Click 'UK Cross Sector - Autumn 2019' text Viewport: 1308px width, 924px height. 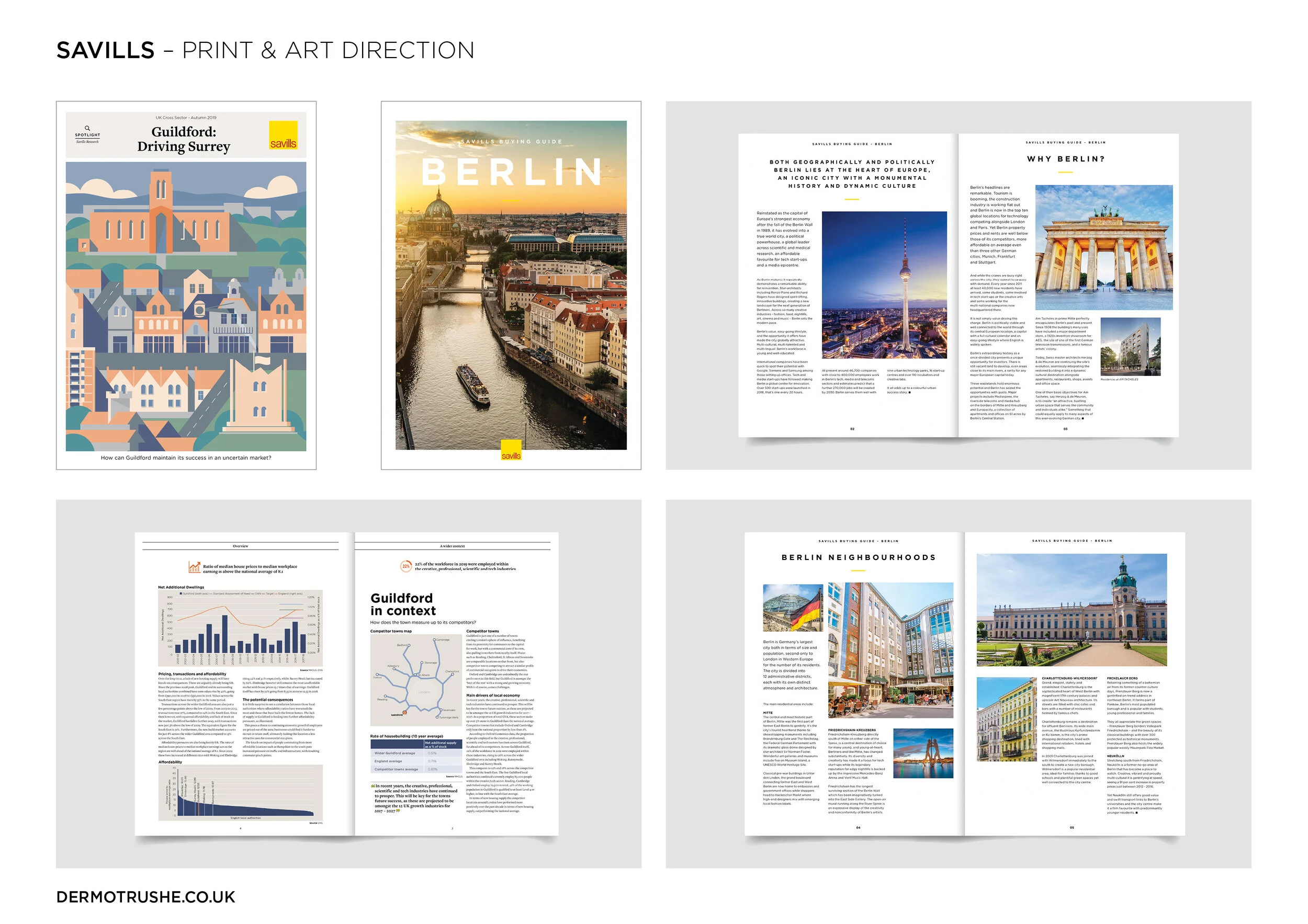(186, 118)
